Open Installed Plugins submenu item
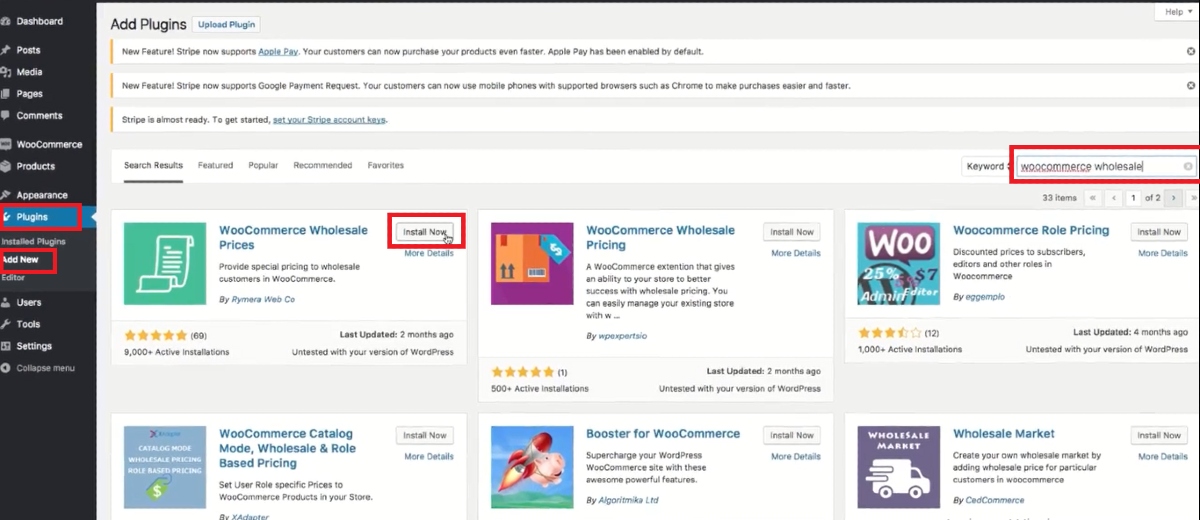Viewport: 1200px width, 520px height. pyautogui.click(x=33, y=242)
